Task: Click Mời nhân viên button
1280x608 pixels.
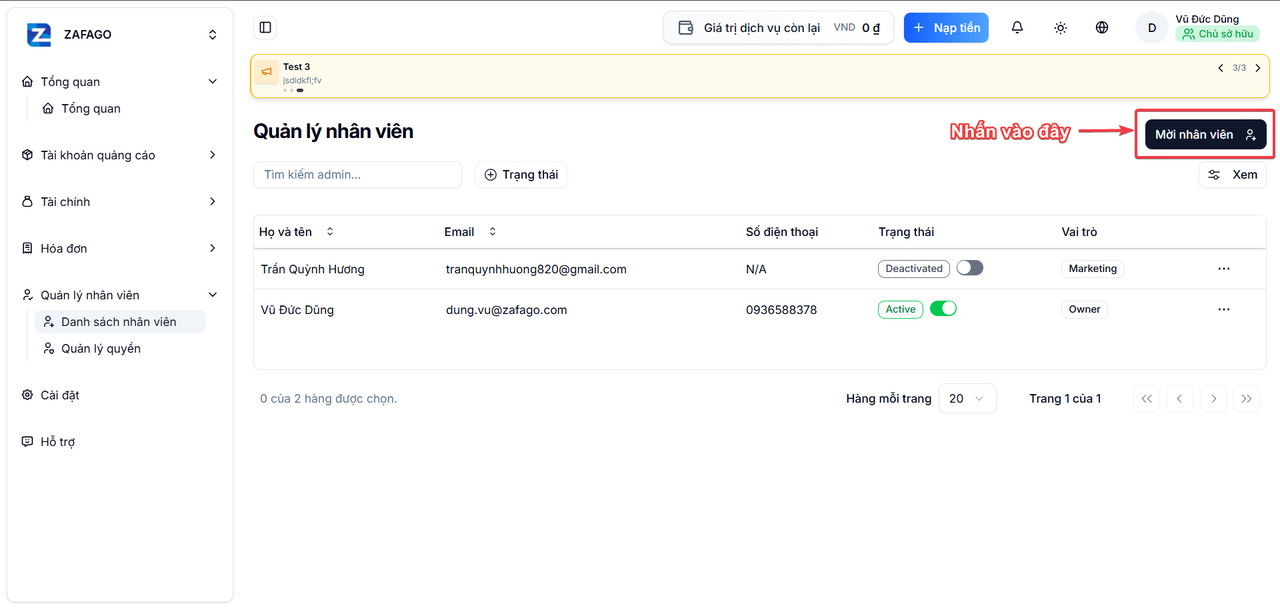Action: [x=1205, y=134]
